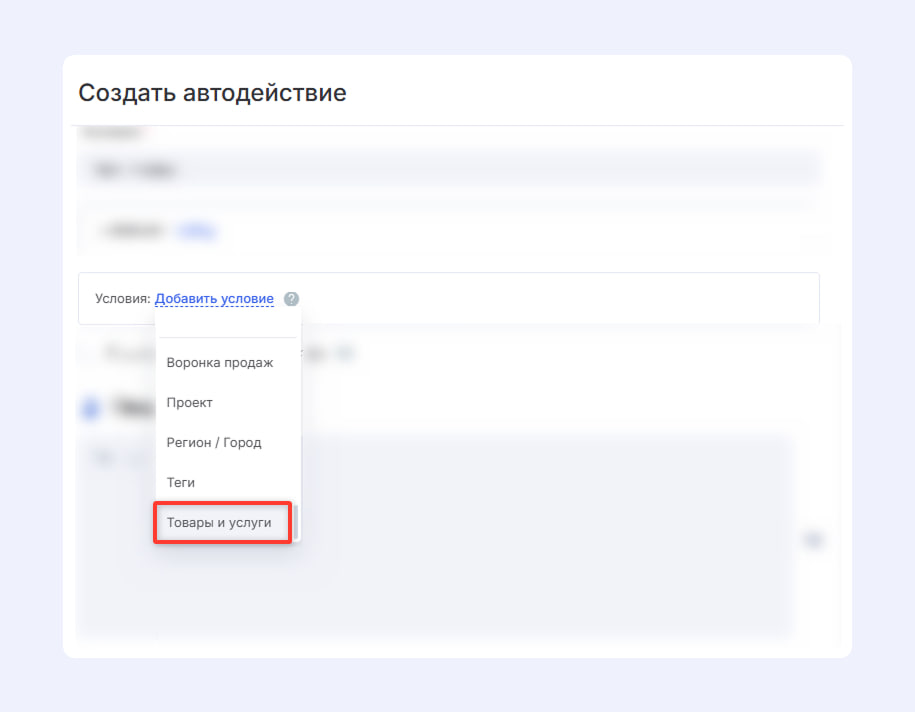The image size is (915, 712).
Task: Click the empty search field atop the dropdown list
Action: (x=227, y=323)
